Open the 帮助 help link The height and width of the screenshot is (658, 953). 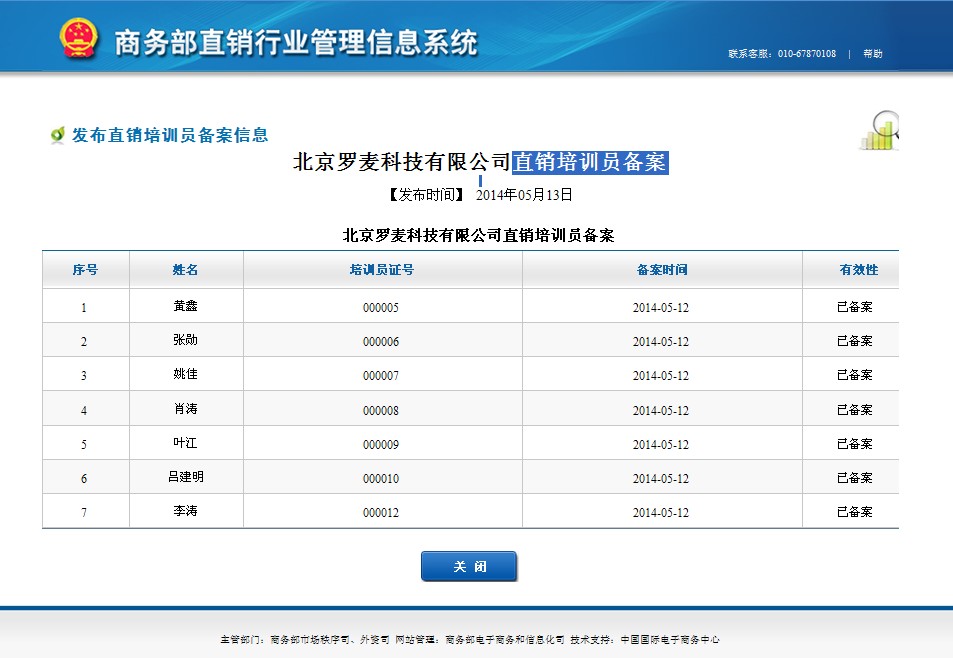click(873, 53)
